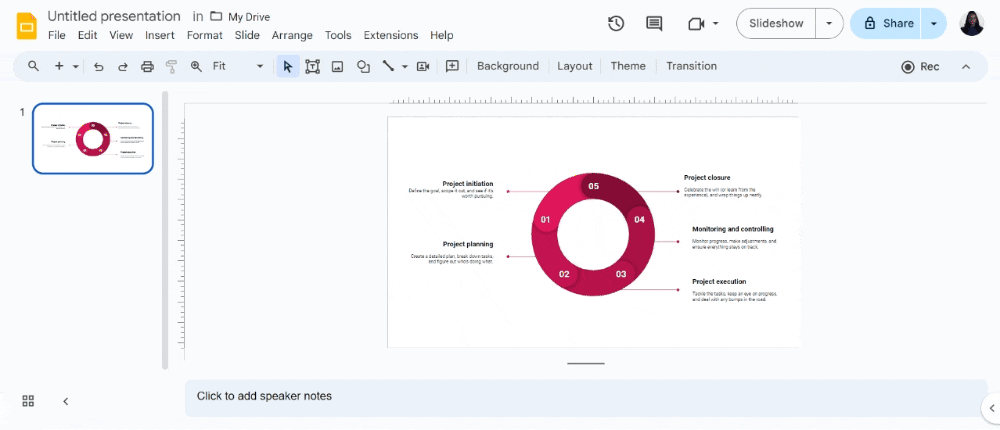Image resolution: width=1000 pixels, height=430 pixels.
Task: Start the Slideshow
Action: tap(776, 24)
